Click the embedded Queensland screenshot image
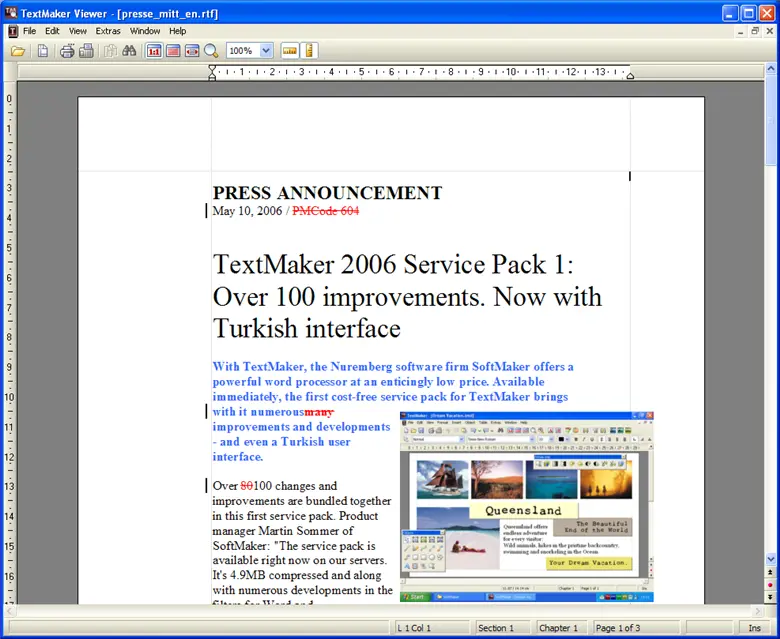 point(527,506)
